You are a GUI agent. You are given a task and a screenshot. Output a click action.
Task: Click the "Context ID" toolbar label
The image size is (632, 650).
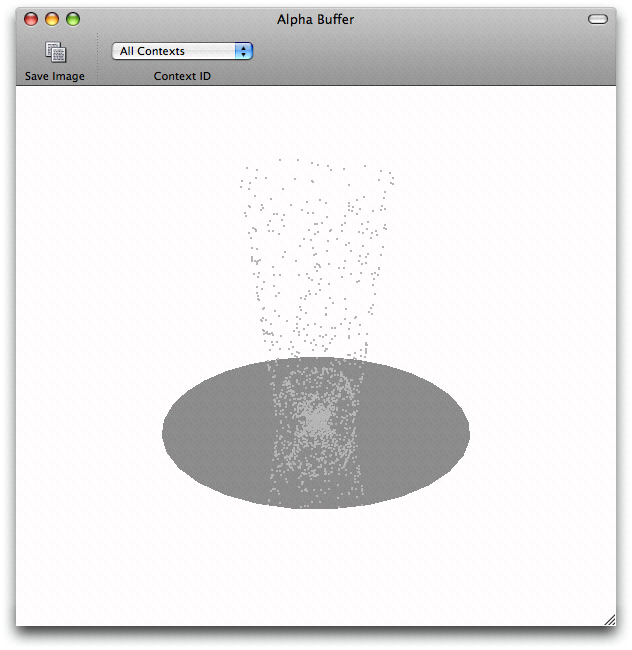click(182, 77)
